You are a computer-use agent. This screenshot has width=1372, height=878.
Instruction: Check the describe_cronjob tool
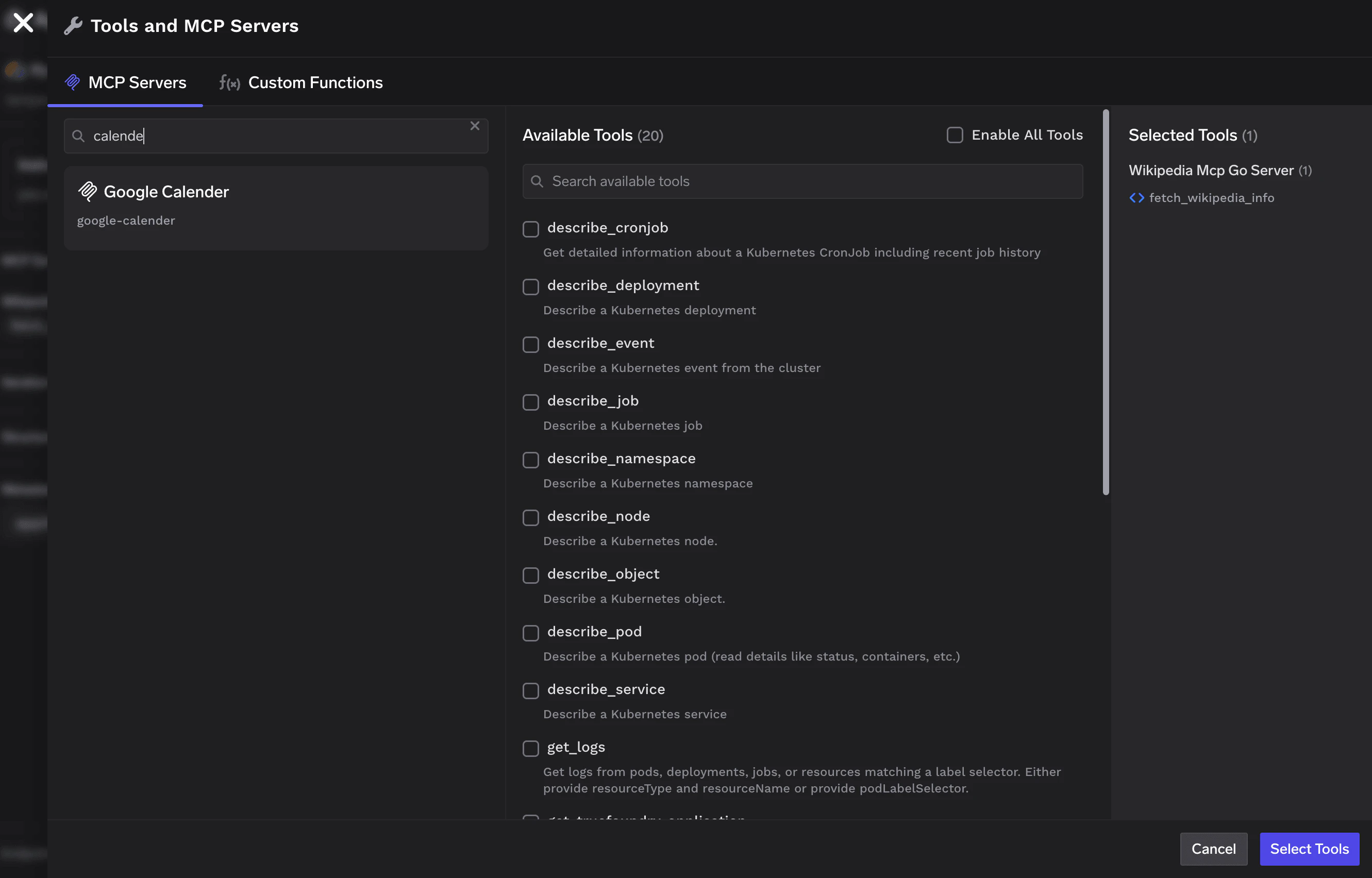(x=530, y=229)
